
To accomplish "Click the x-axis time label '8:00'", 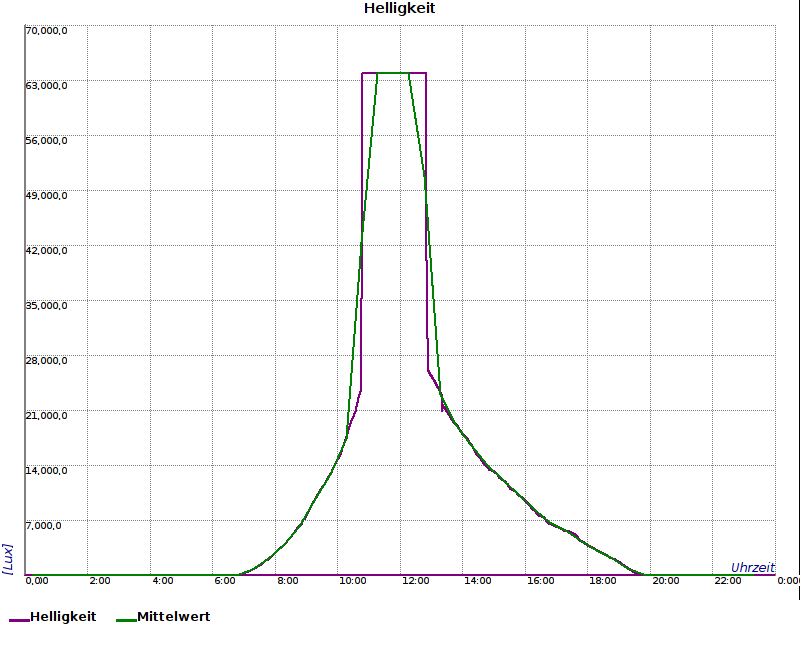I will click(288, 581).
